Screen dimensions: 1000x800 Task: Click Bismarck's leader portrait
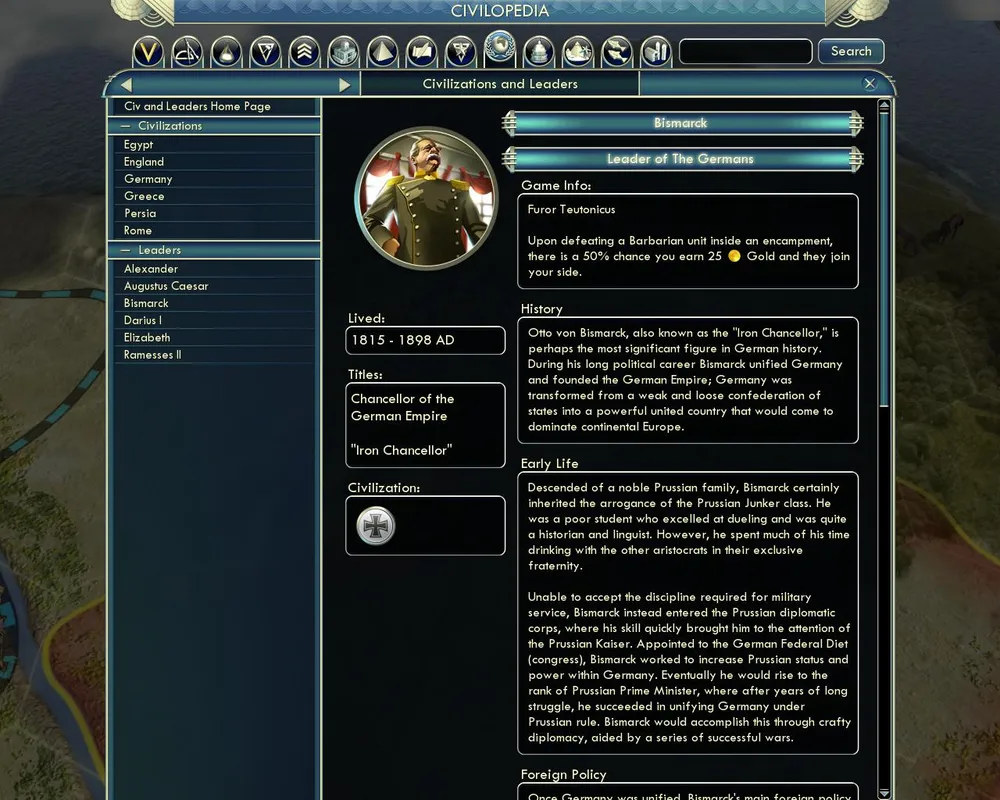pyautogui.click(x=426, y=198)
